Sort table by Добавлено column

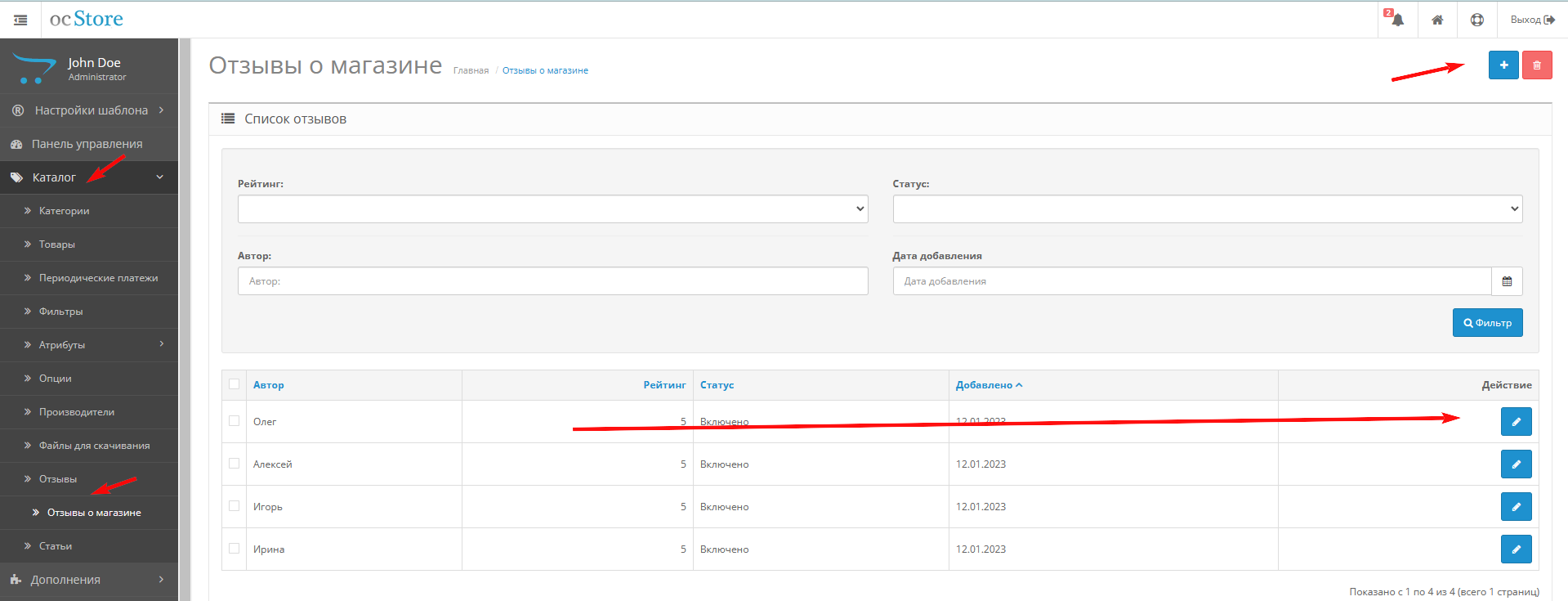tap(989, 385)
